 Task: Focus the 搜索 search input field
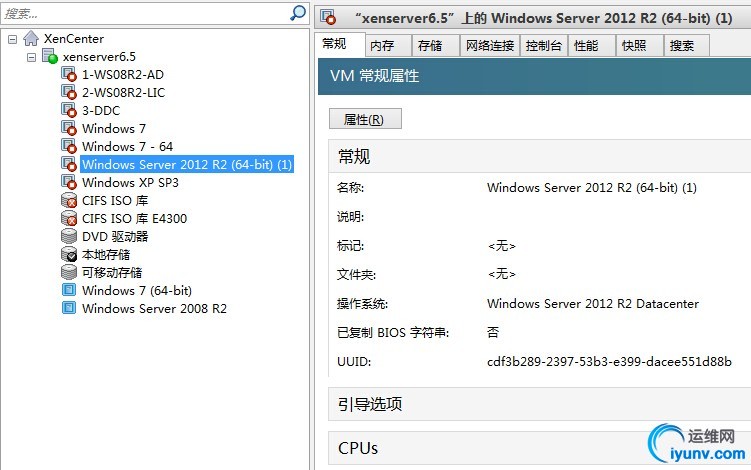(x=144, y=13)
